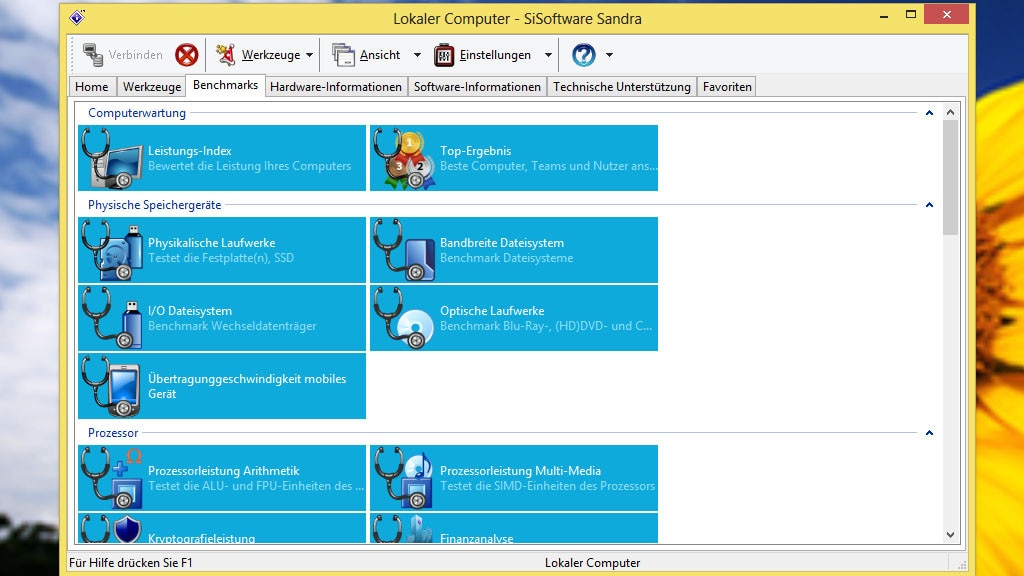Switch to the Technische Unterstützung tab
The width and height of the screenshot is (1024, 576).
[x=622, y=87]
